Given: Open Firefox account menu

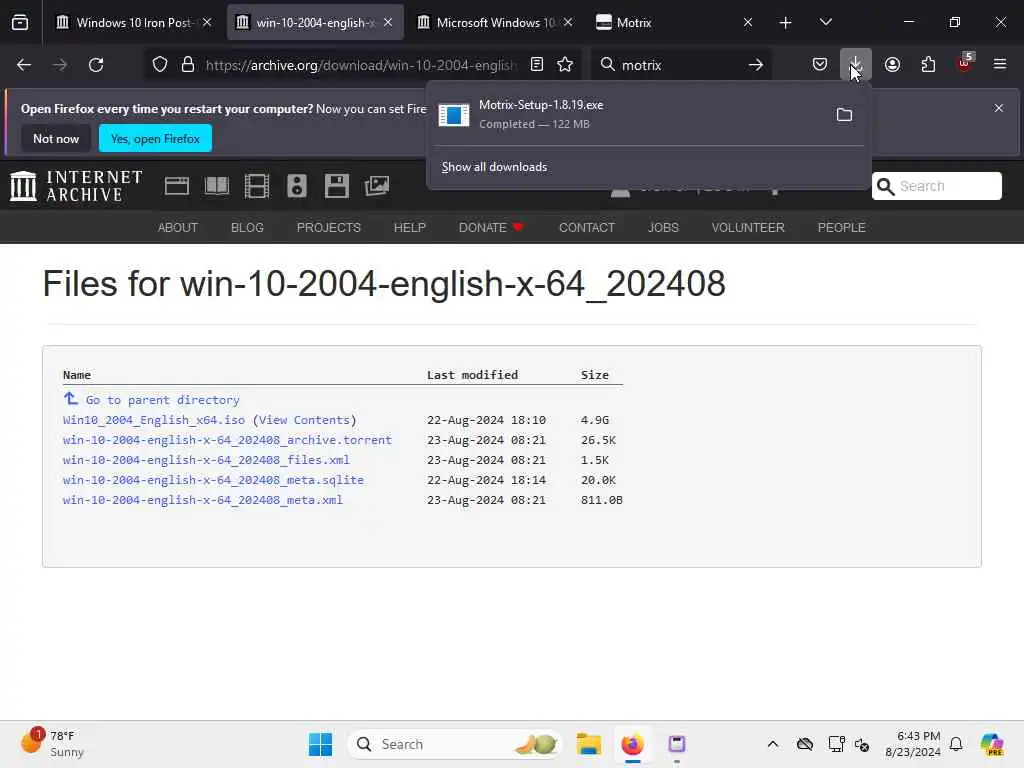Looking at the screenshot, I should click(x=892, y=65).
